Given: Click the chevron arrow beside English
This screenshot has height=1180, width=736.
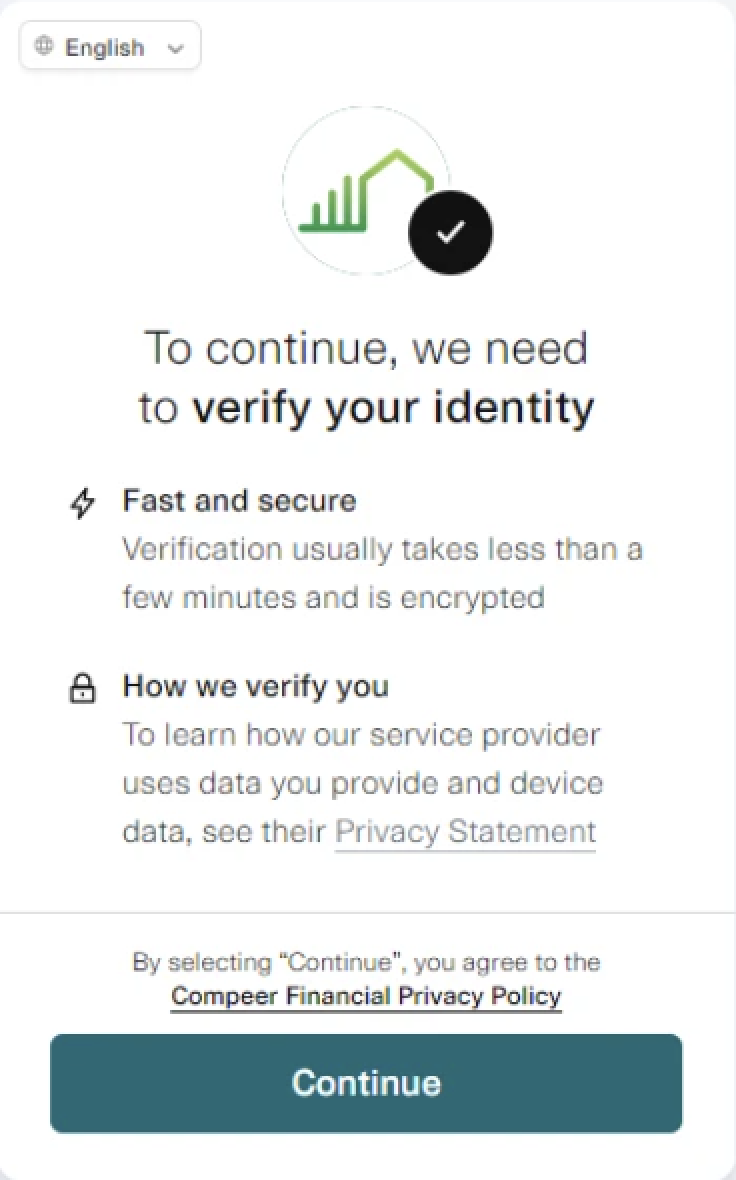Looking at the screenshot, I should click(x=176, y=48).
